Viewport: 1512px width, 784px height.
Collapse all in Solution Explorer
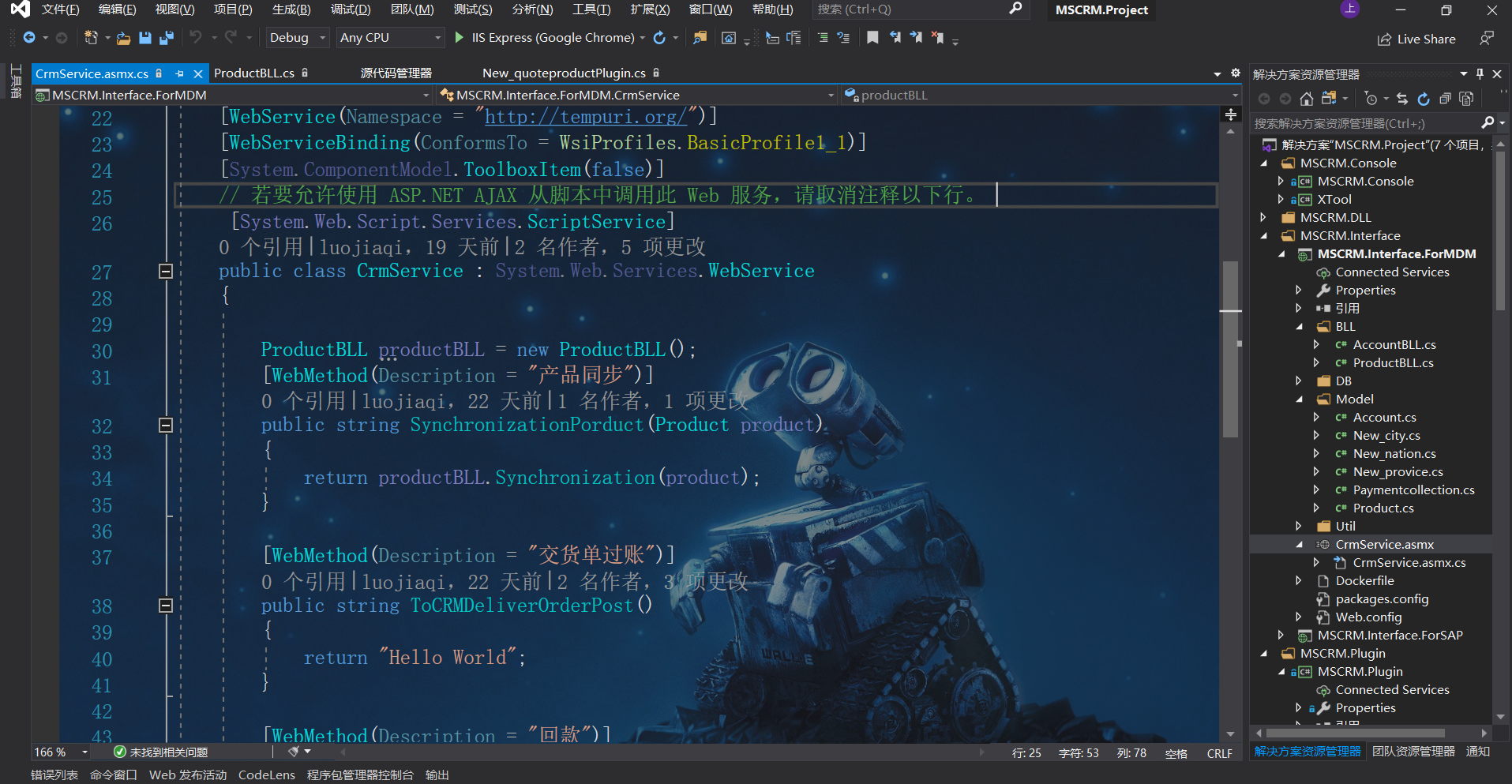click(x=1445, y=99)
